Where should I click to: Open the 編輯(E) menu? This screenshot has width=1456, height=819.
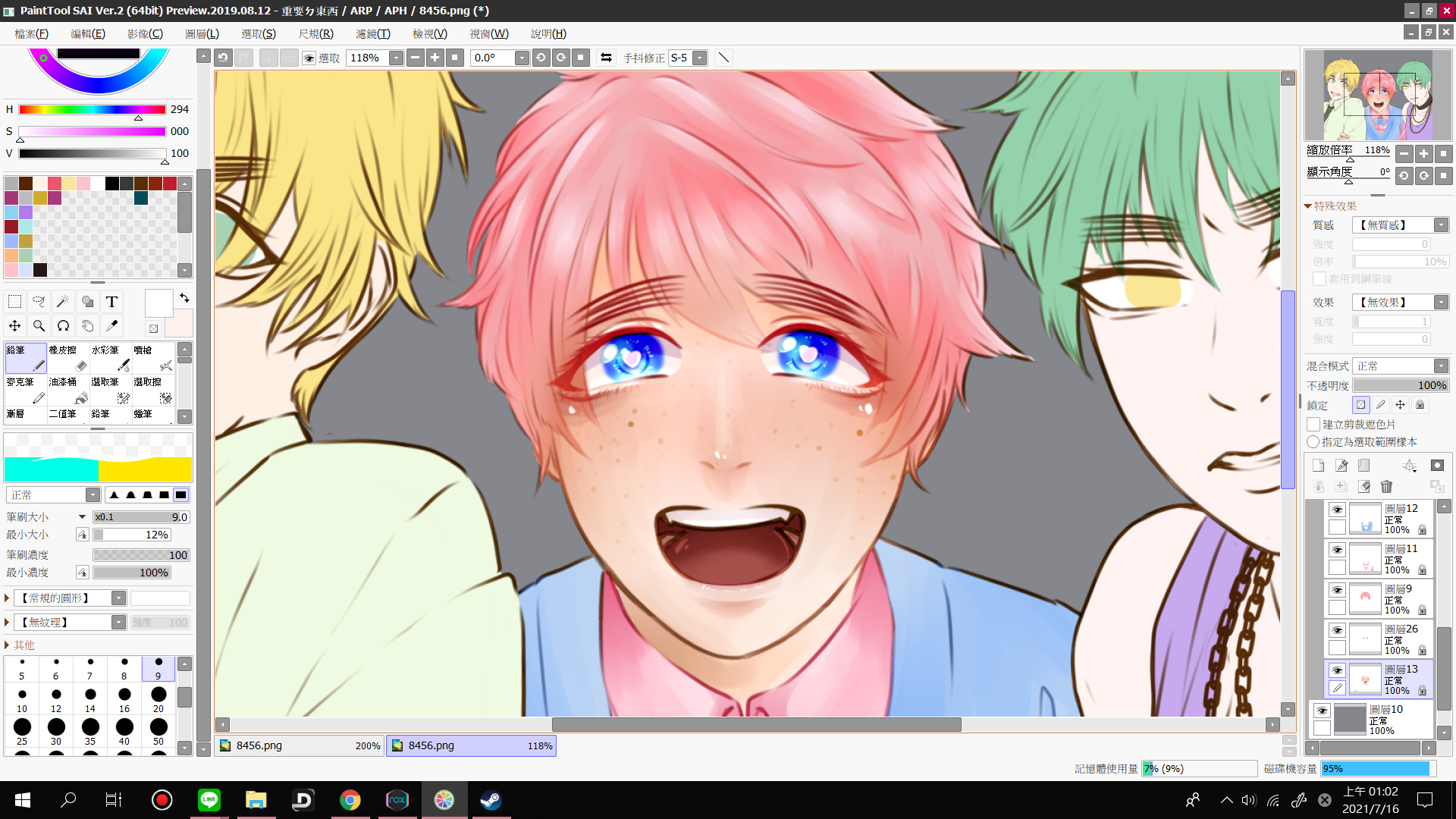88,33
